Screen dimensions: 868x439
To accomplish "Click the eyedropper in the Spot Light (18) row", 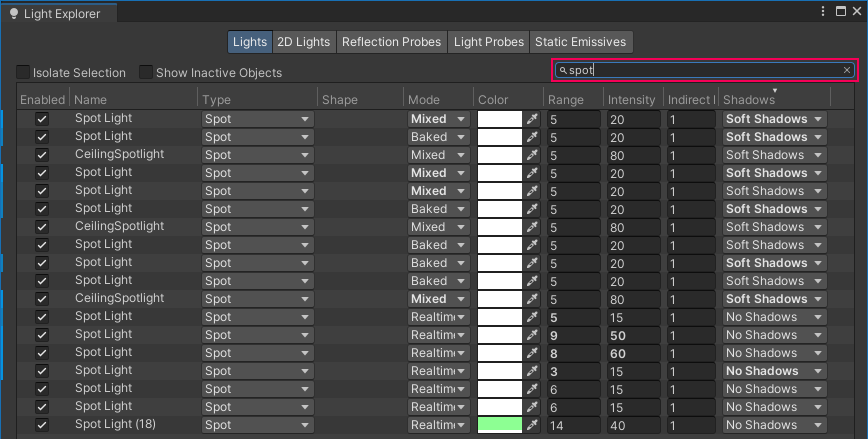I will tap(532, 425).
